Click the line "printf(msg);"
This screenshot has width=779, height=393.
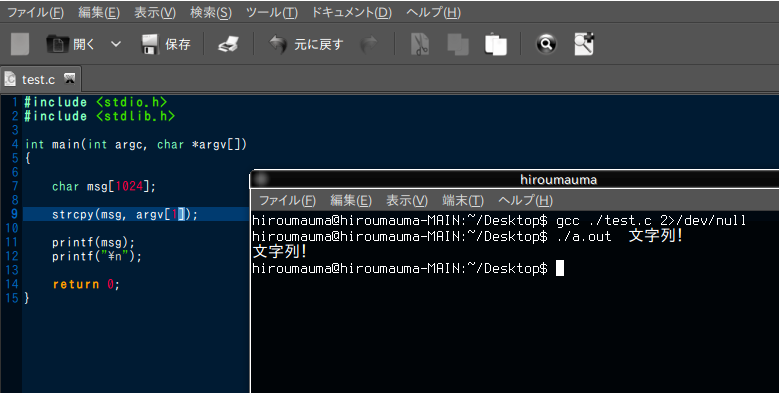click(93, 242)
